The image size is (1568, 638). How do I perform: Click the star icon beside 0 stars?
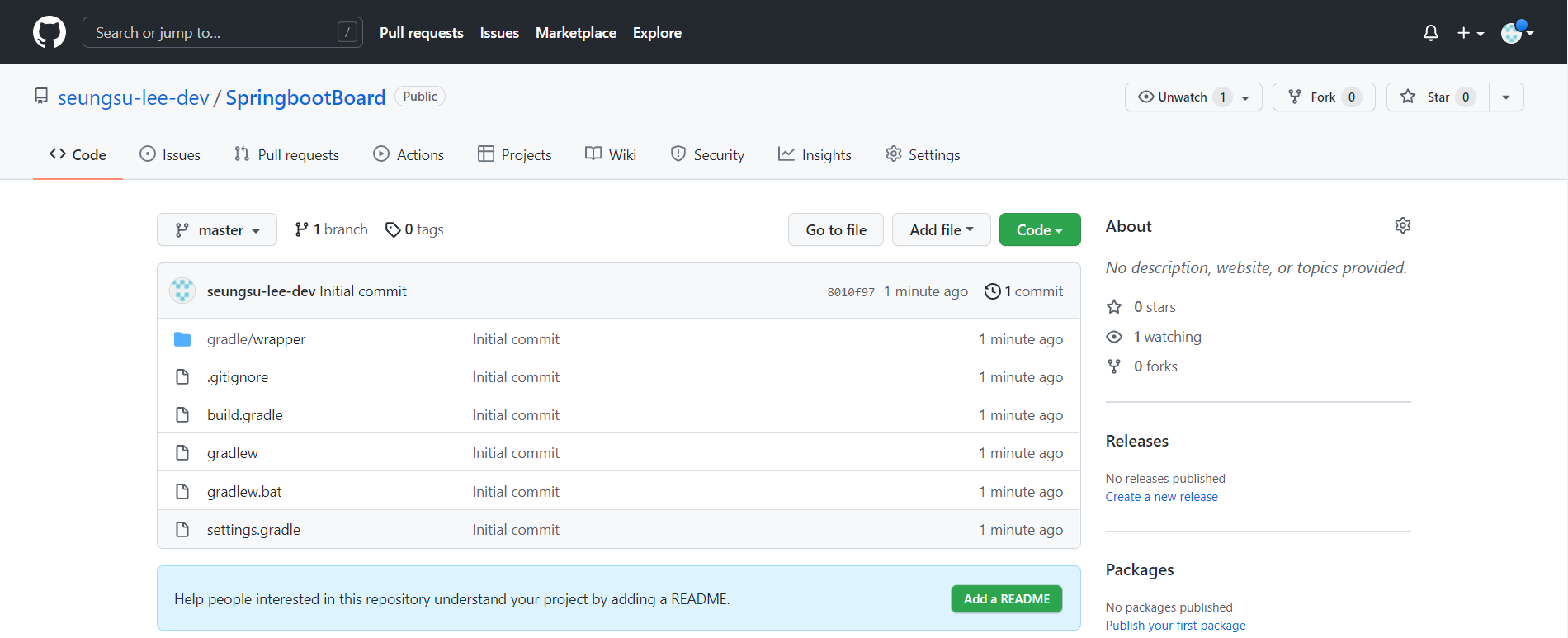[x=1114, y=307]
